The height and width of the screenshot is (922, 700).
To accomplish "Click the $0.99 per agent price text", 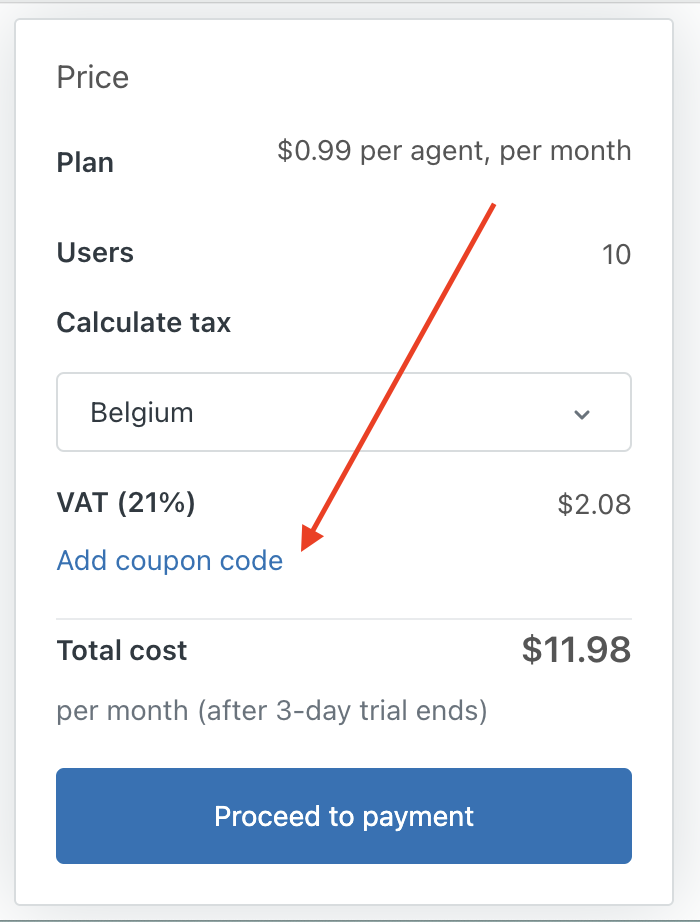I will pyautogui.click(x=454, y=151).
